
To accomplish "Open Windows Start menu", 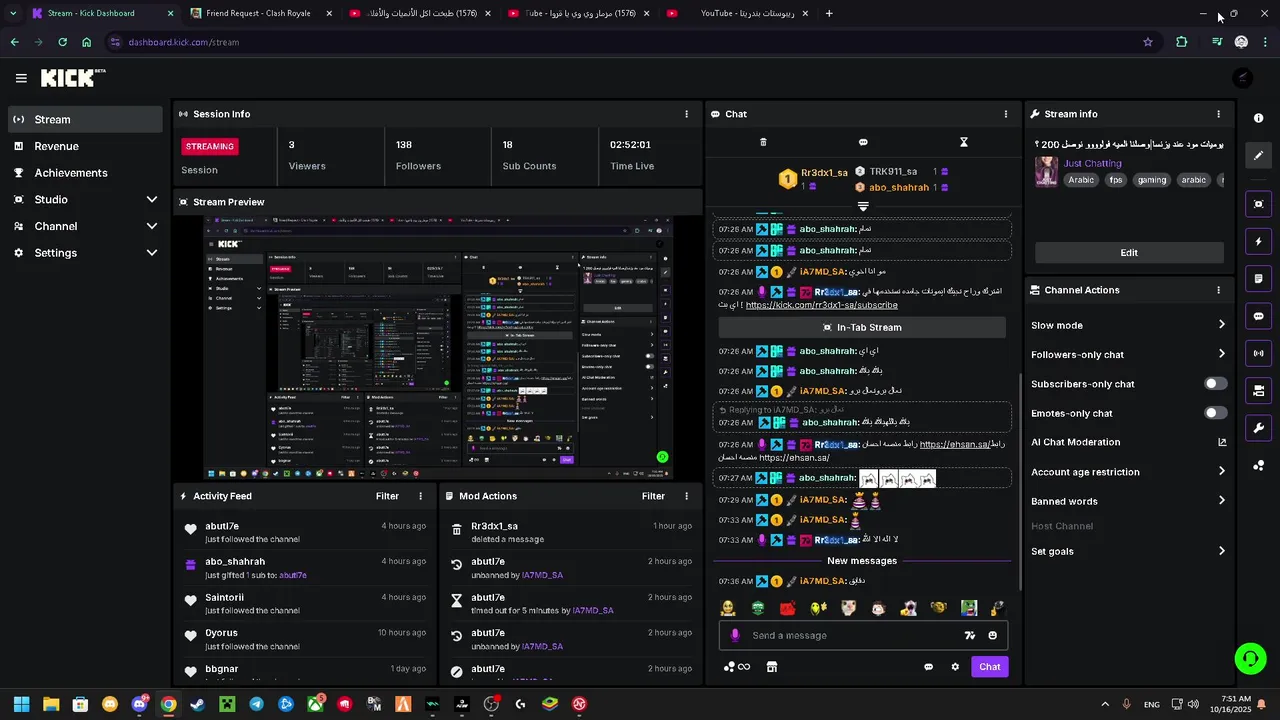I will coord(22,704).
